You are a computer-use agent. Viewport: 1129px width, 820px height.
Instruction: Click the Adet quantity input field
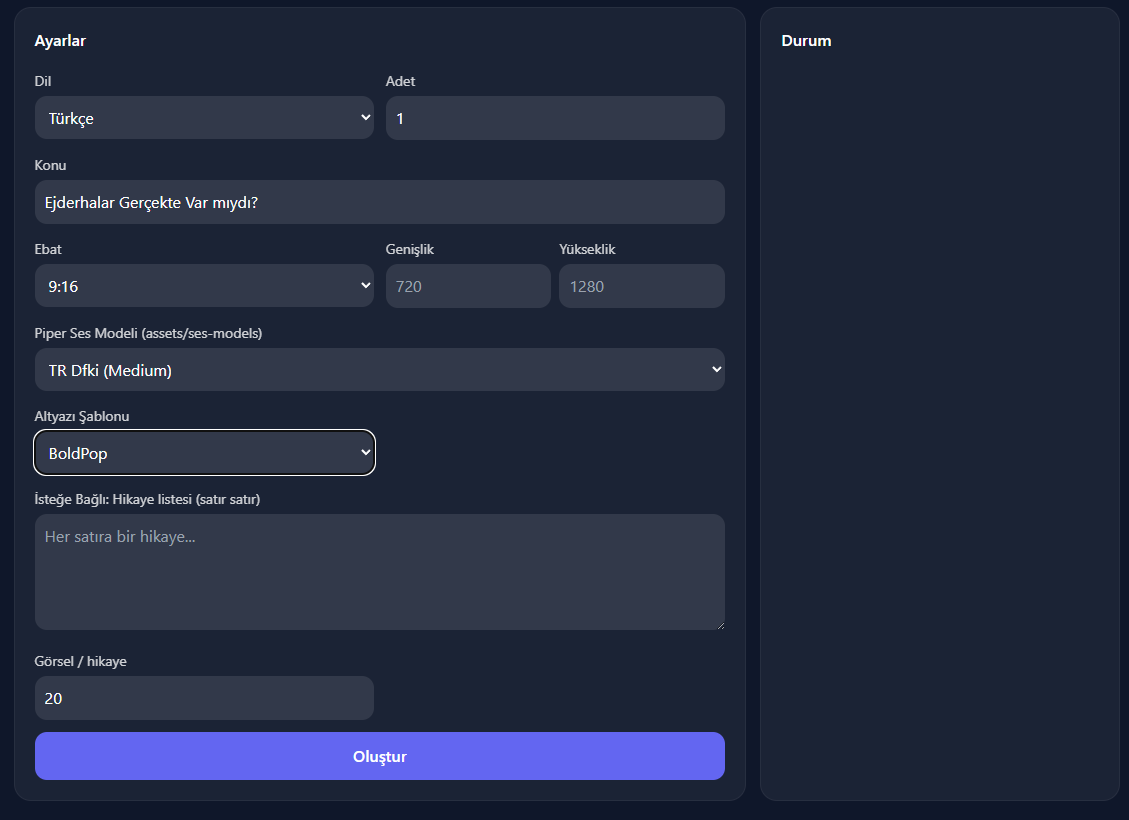coord(554,118)
